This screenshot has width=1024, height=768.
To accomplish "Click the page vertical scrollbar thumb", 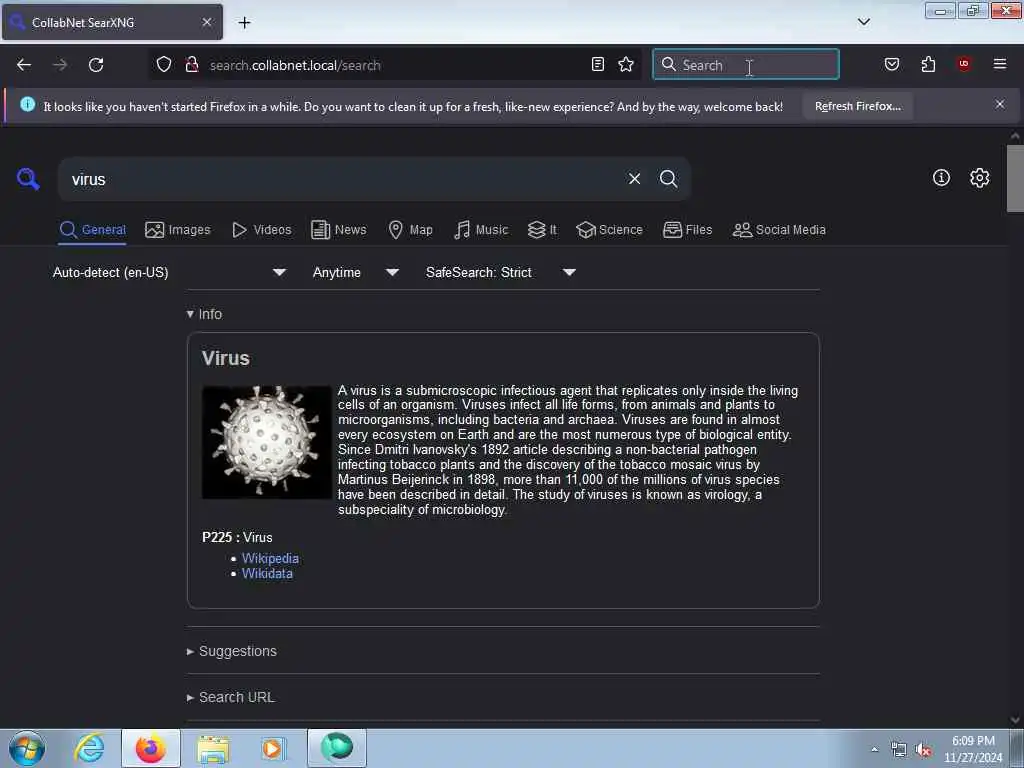I will 1015,178.
